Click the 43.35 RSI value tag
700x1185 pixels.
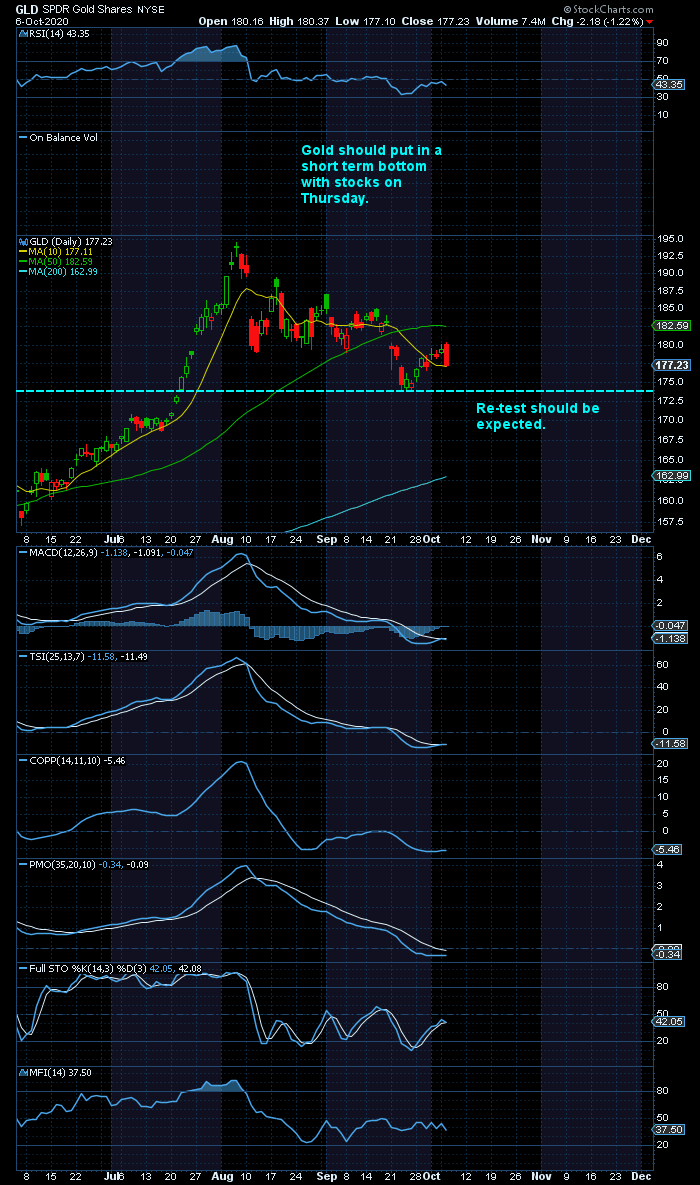[x=667, y=85]
